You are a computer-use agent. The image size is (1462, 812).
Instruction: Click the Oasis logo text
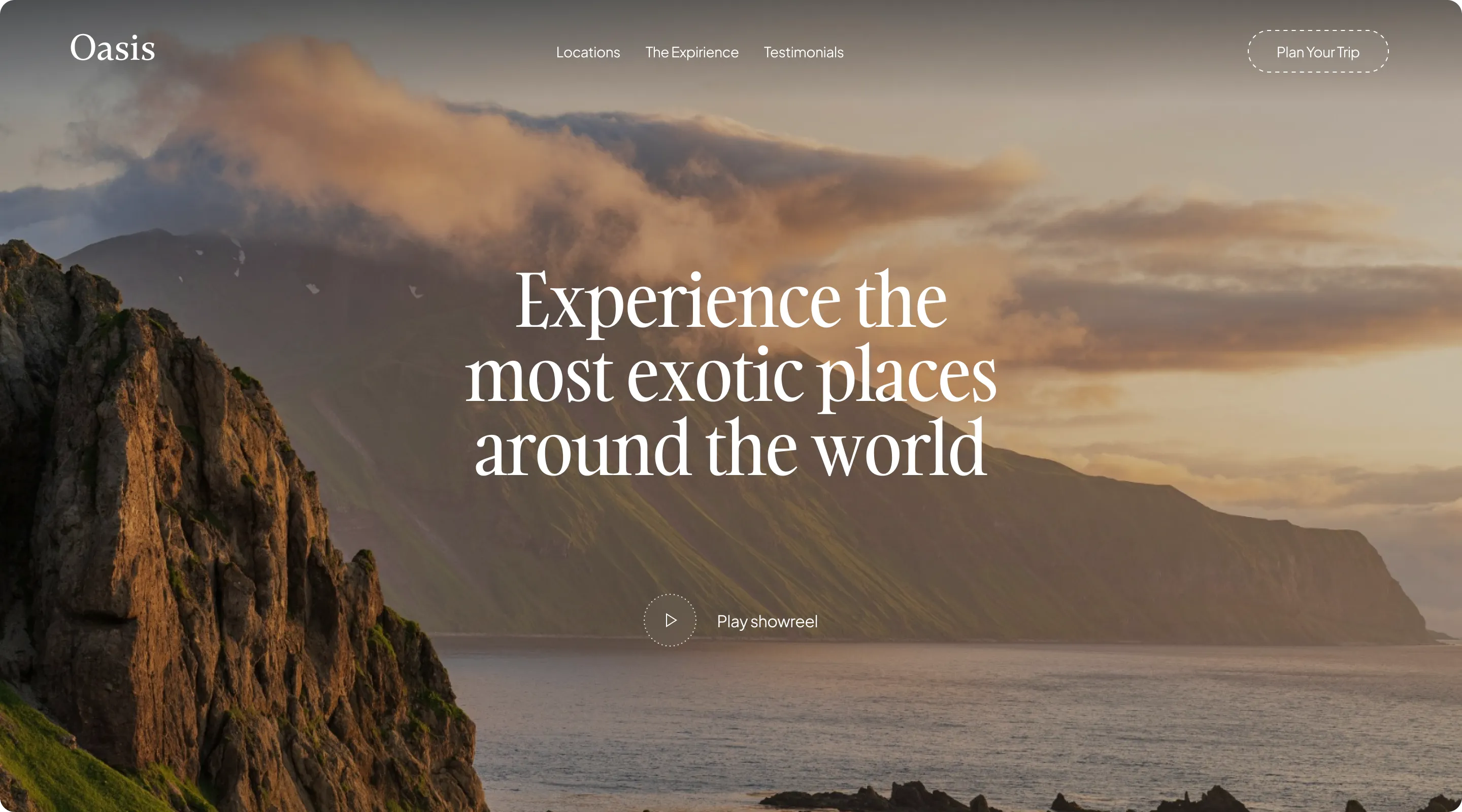click(x=113, y=51)
